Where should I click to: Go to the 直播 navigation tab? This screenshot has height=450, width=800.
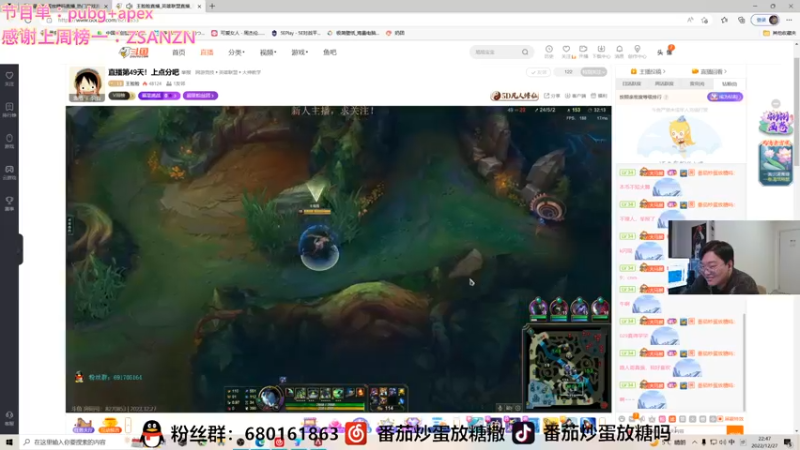tap(207, 53)
